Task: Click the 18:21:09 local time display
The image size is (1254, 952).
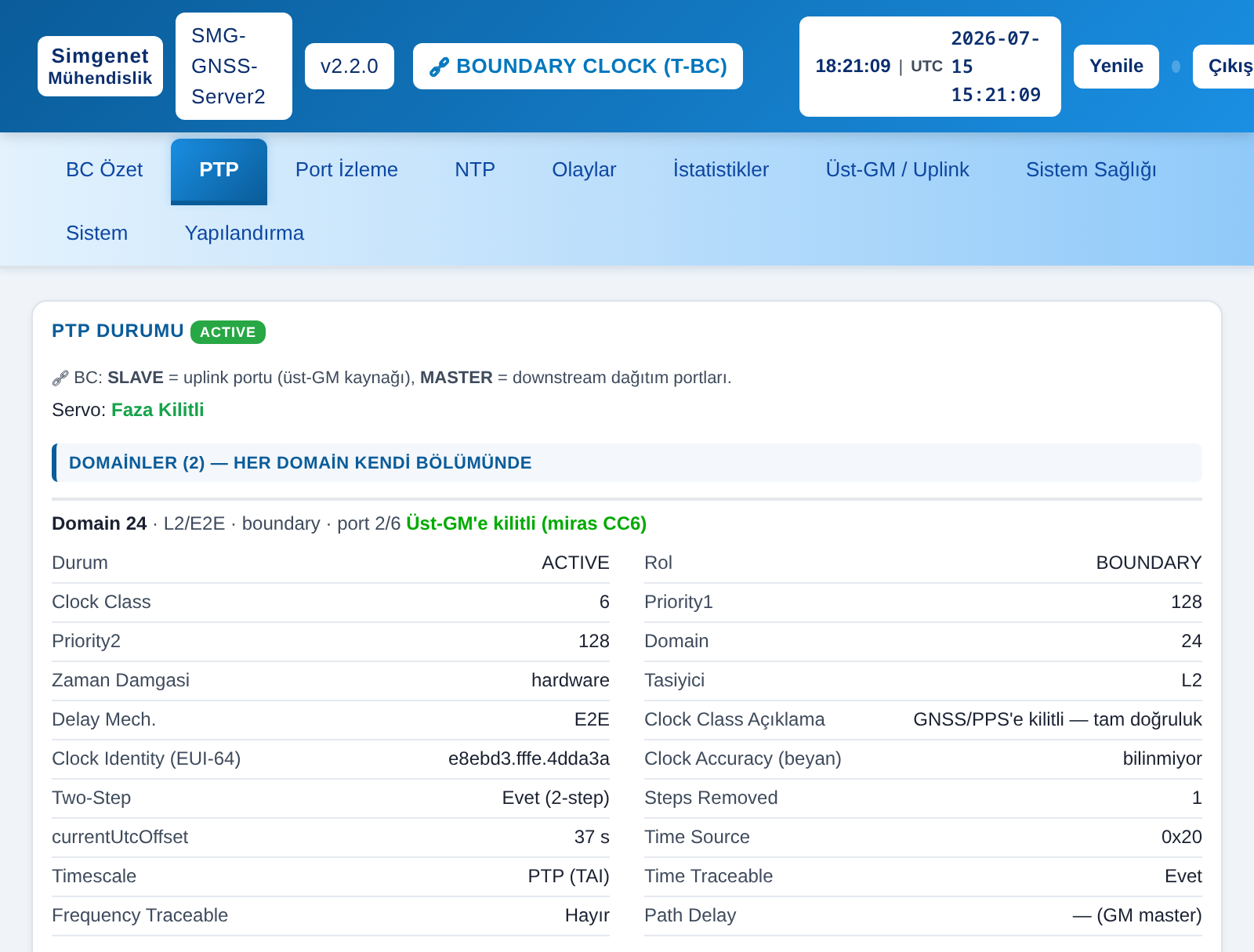Action: [x=853, y=66]
